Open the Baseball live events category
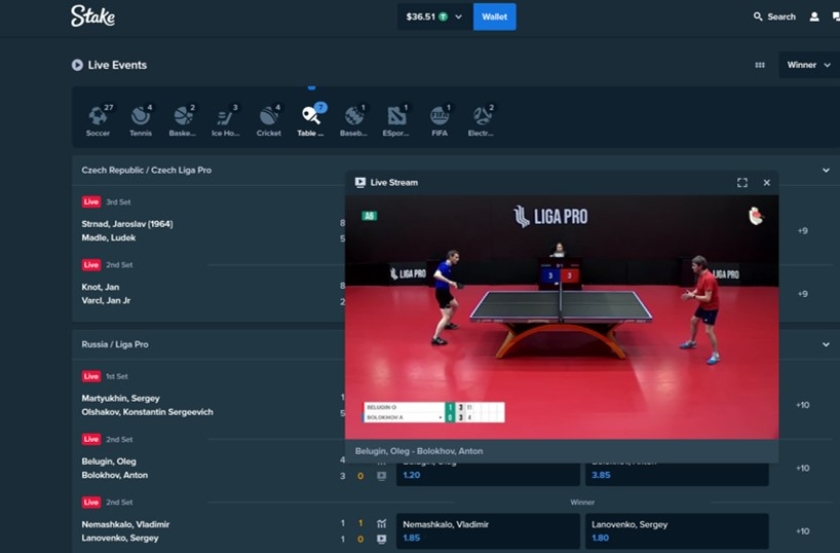 tap(354, 121)
